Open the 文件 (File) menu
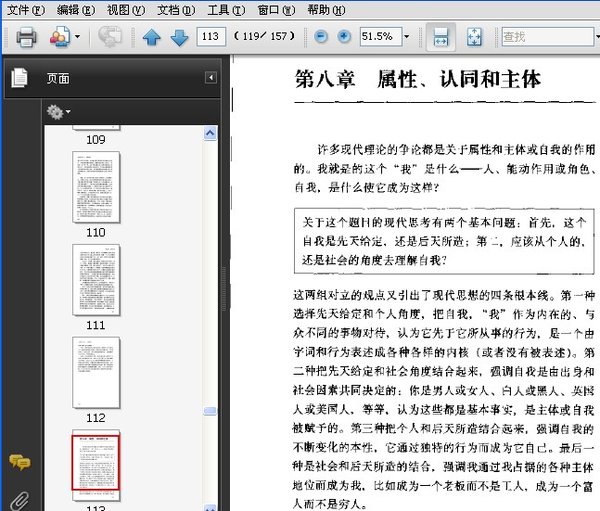 25,9
